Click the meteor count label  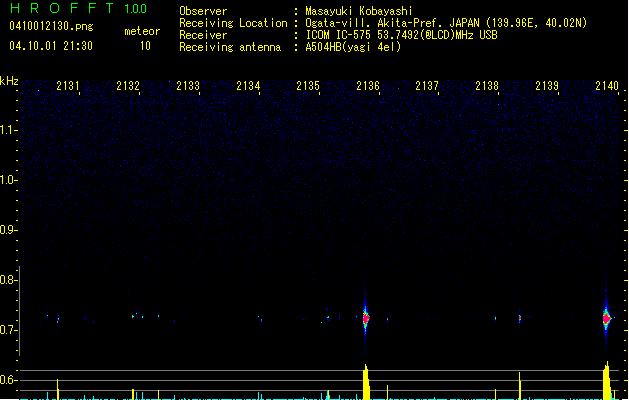click(x=142, y=31)
